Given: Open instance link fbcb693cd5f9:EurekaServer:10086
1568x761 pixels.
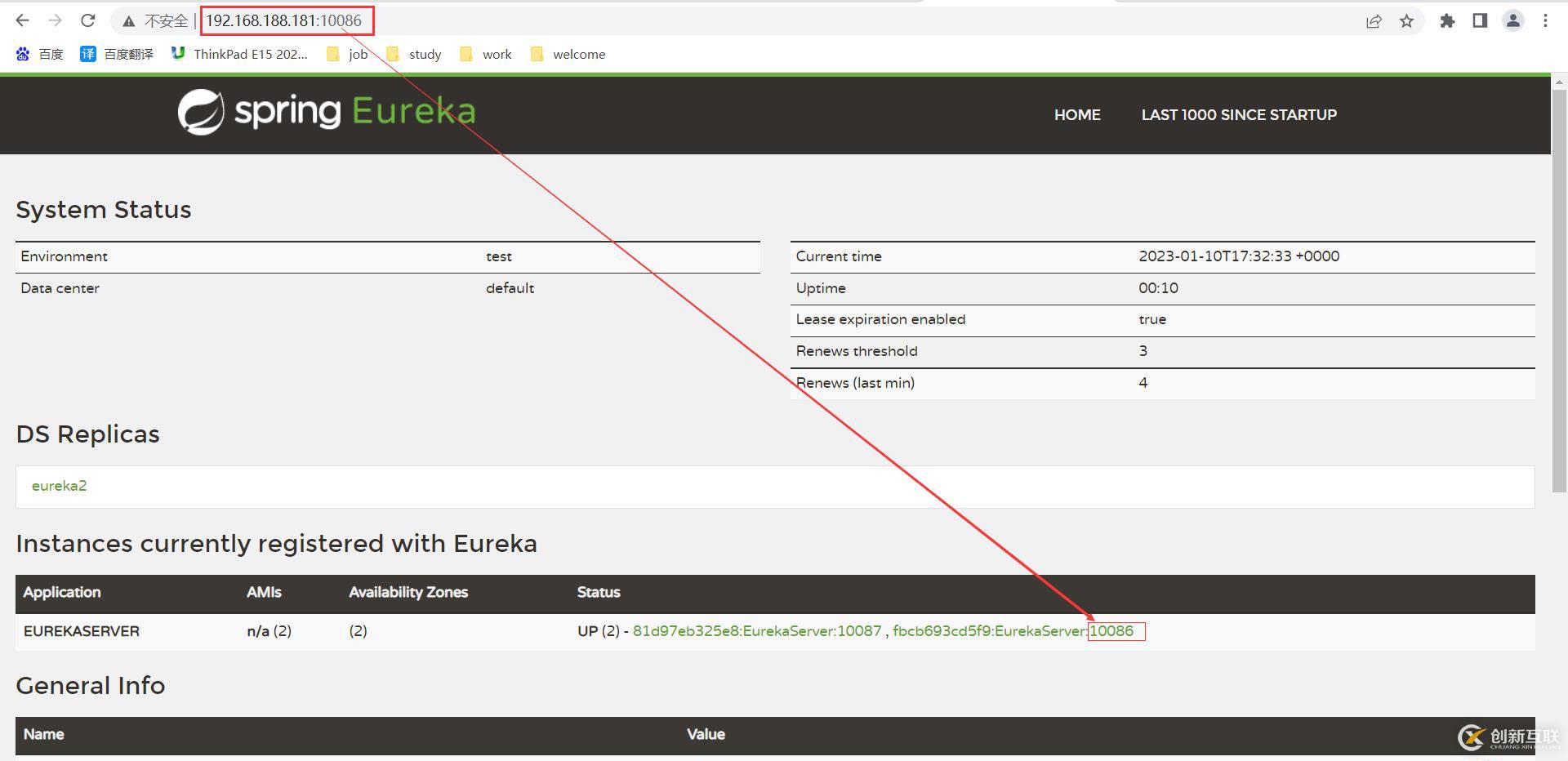Looking at the screenshot, I should [x=1013, y=631].
